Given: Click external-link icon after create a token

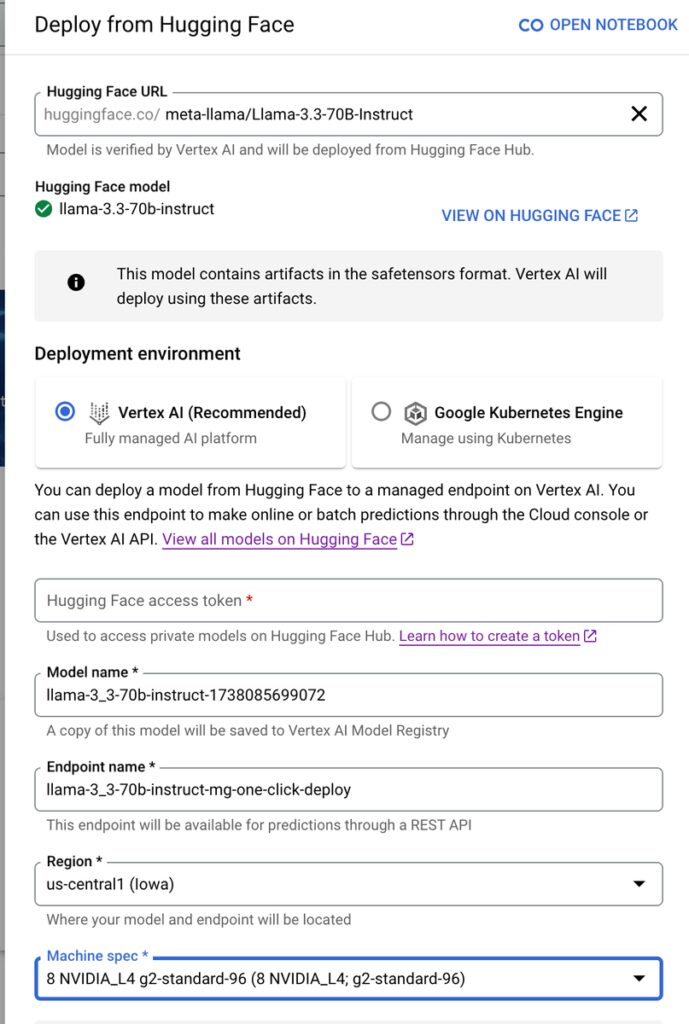Looking at the screenshot, I should tap(590, 636).
